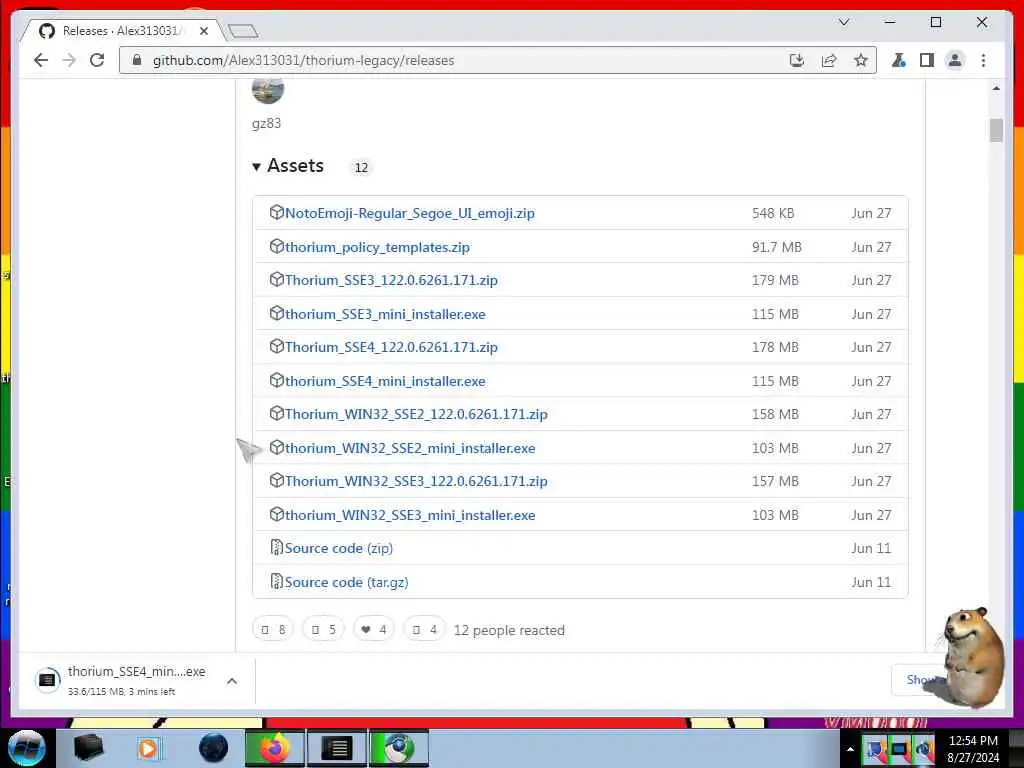
Task: Download Source code (tar.gz)
Action: point(346,582)
